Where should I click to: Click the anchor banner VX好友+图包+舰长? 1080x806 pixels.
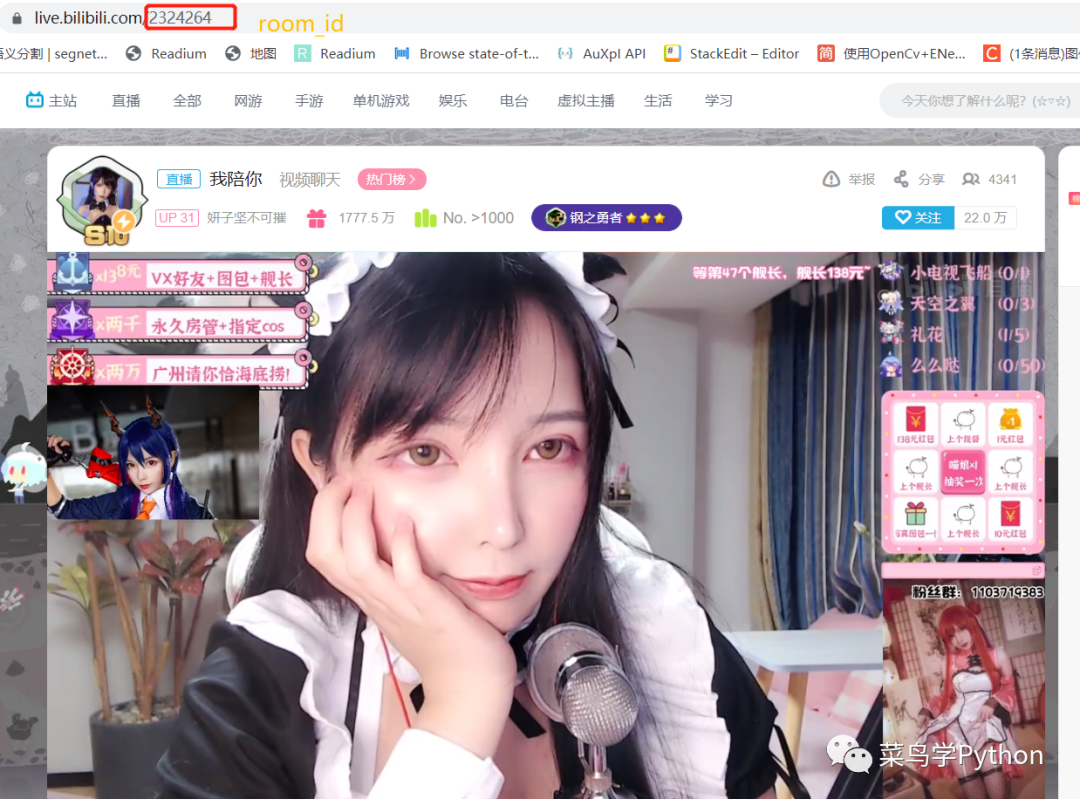click(x=178, y=276)
